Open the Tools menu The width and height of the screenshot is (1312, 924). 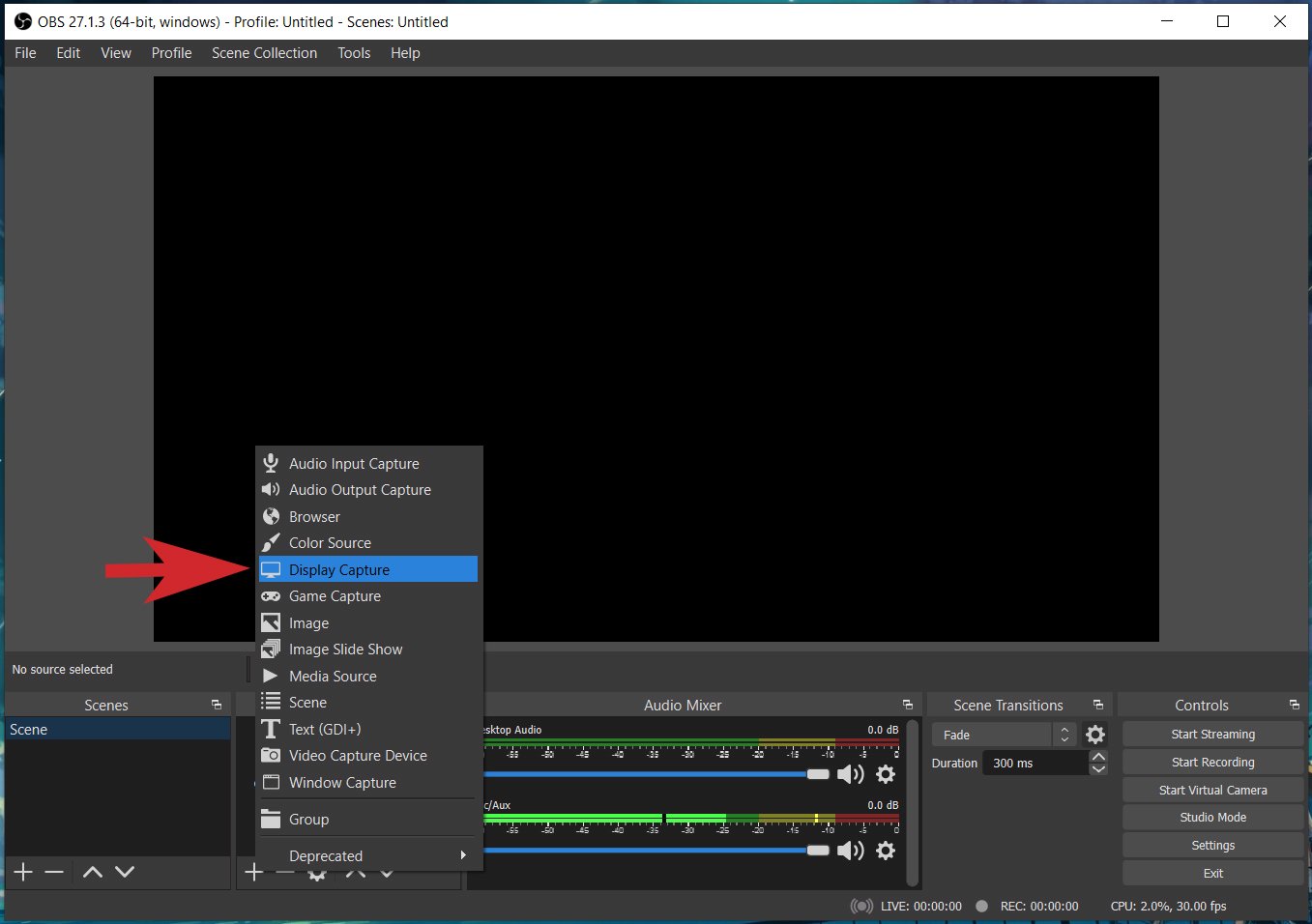click(353, 53)
